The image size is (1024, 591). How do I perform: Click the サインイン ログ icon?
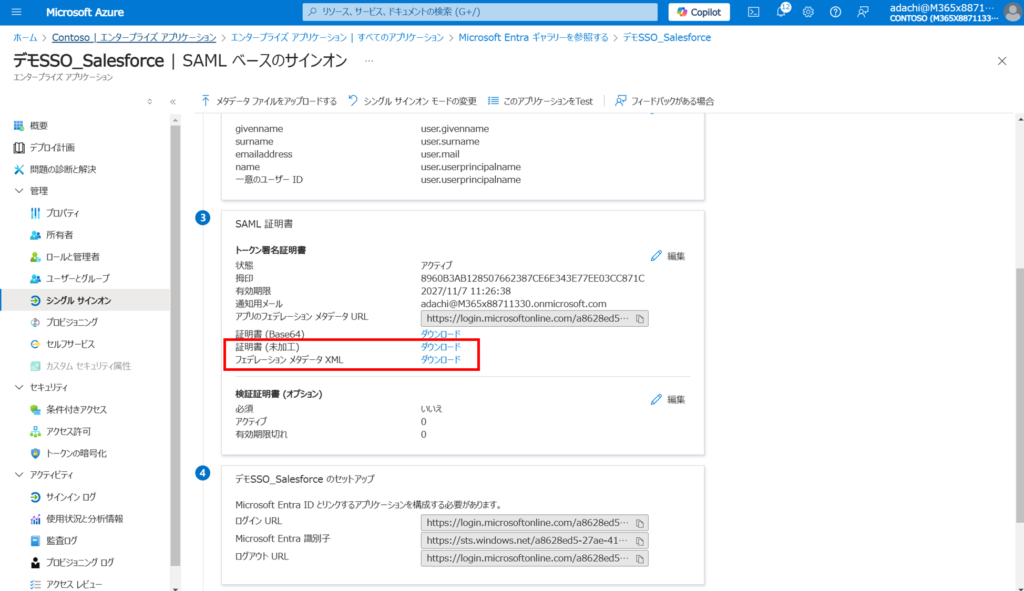click(x=35, y=497)
